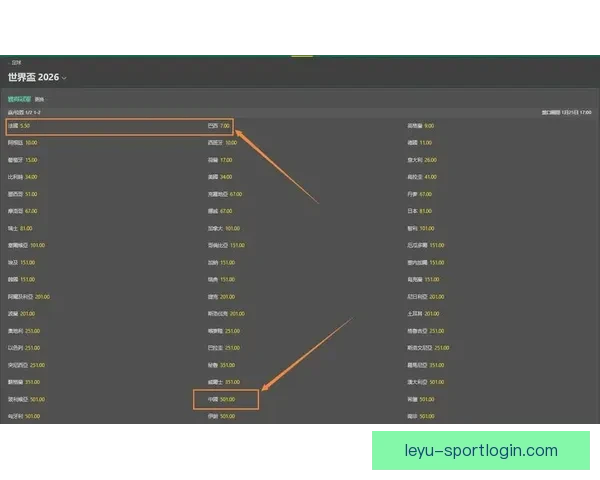The width and height of the screenshot is (600, 480).
Task: Choose the boxed 501.00 odds in middle column
Action: [227, 399]
